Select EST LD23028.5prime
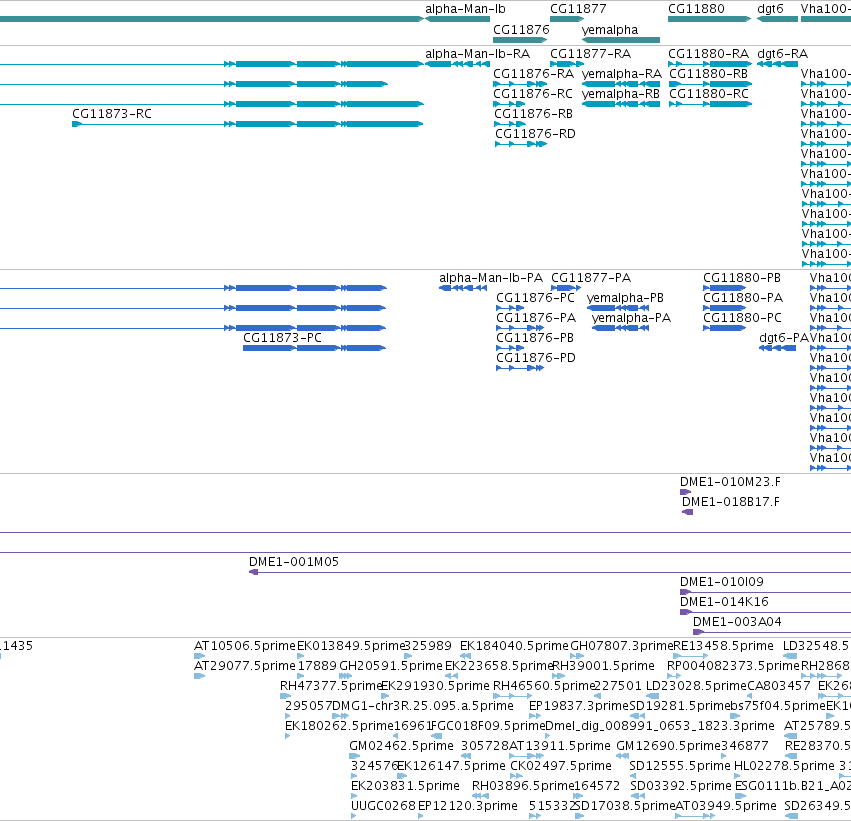Viewport: 851px width, 821px height. 696,686
